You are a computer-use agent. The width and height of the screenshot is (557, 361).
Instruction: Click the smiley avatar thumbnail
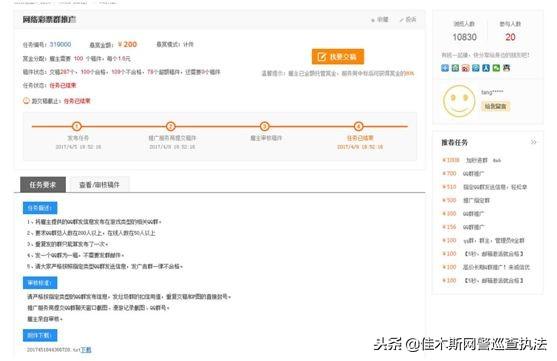point(459,101)
